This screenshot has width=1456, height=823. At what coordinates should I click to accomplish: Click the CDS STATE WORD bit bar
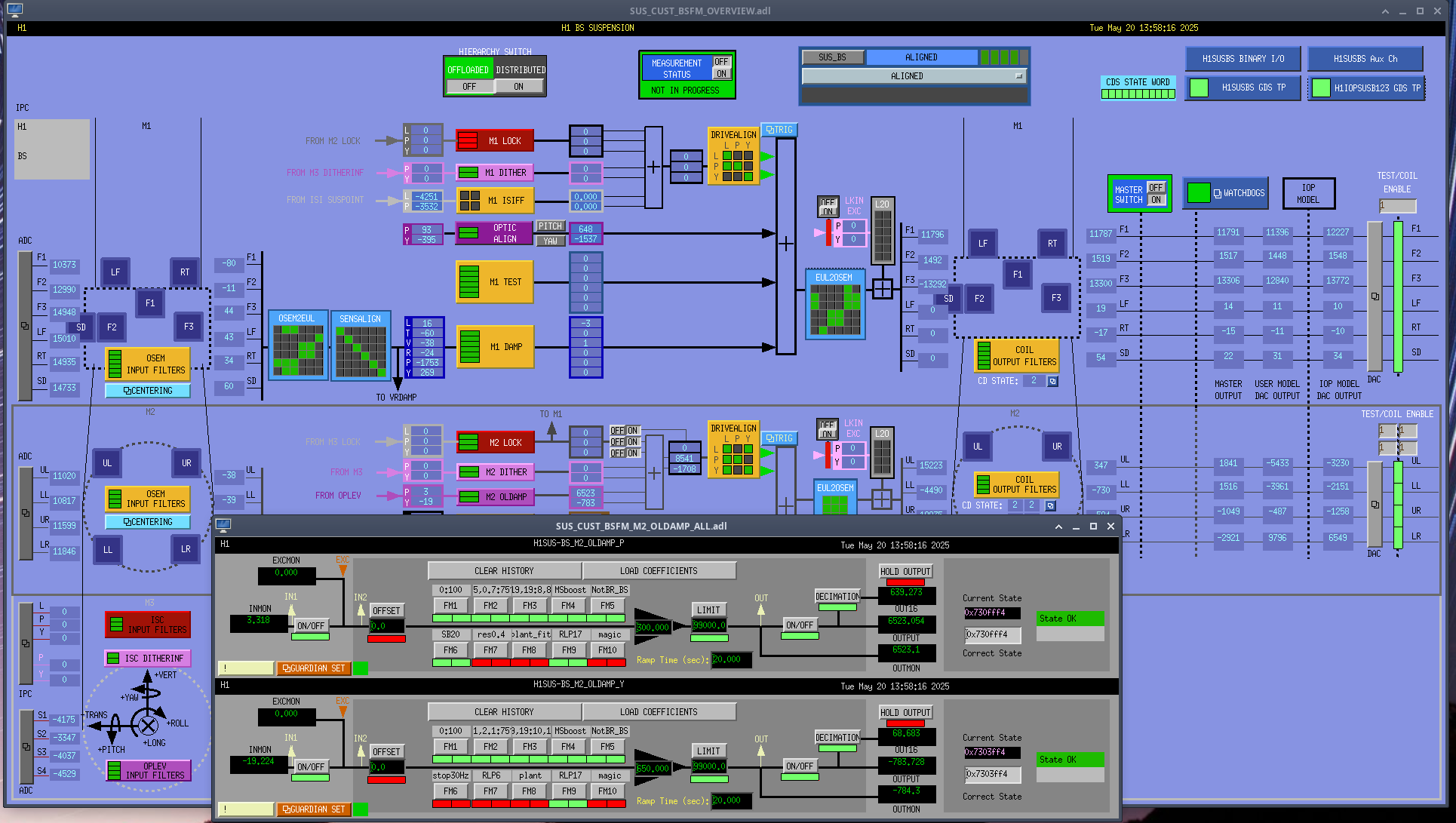coord(1138,94)
